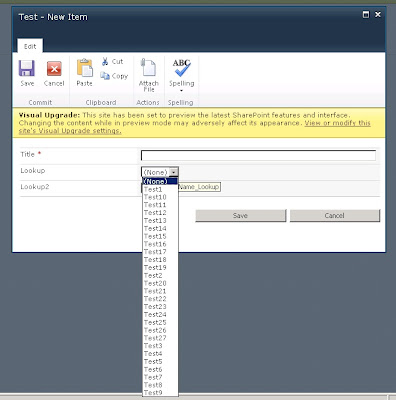The height and width of the screenshot is (400, 396).
Task: Choose Test21 from the Lookup list
Action: pyautogui.click(x=160, y=291)
